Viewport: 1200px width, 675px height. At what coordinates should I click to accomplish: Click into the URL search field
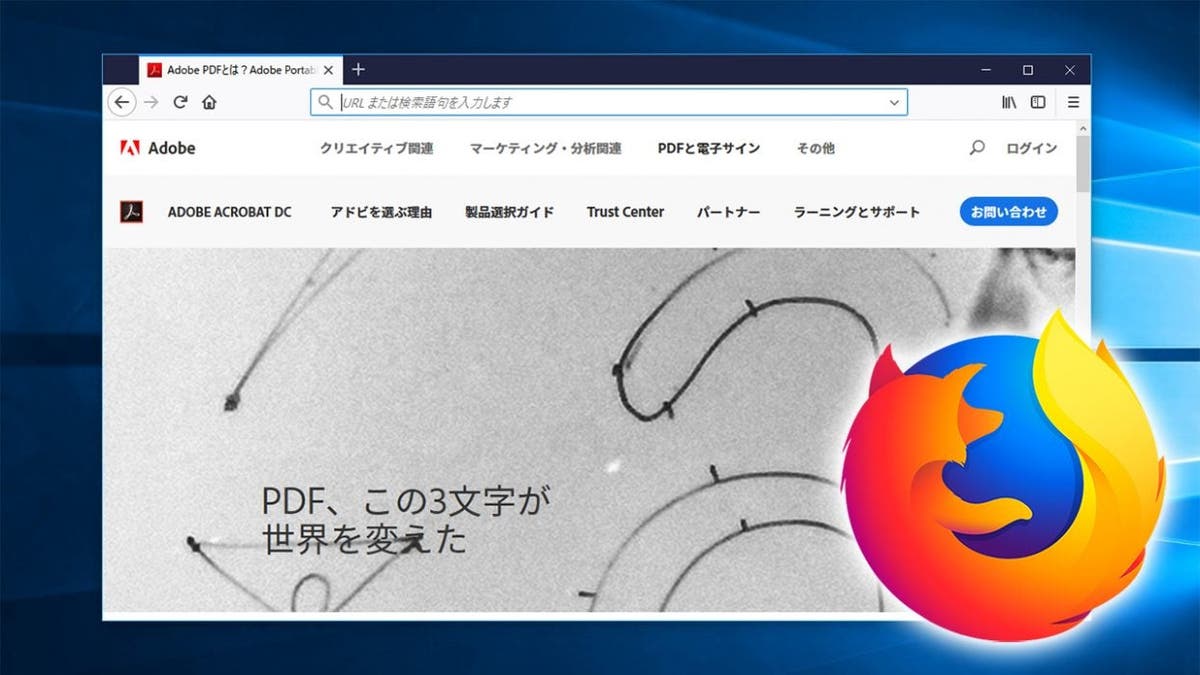click(600, 102)
